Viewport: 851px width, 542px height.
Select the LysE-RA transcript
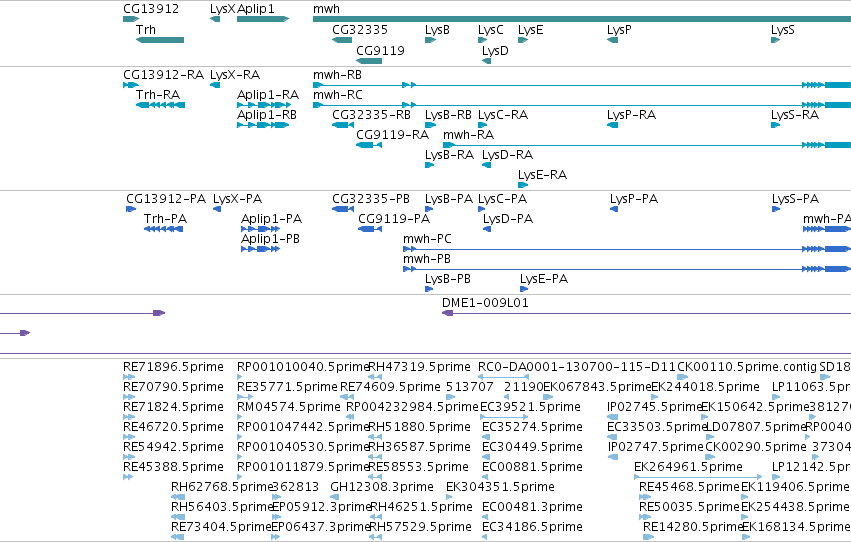[523, 185]
